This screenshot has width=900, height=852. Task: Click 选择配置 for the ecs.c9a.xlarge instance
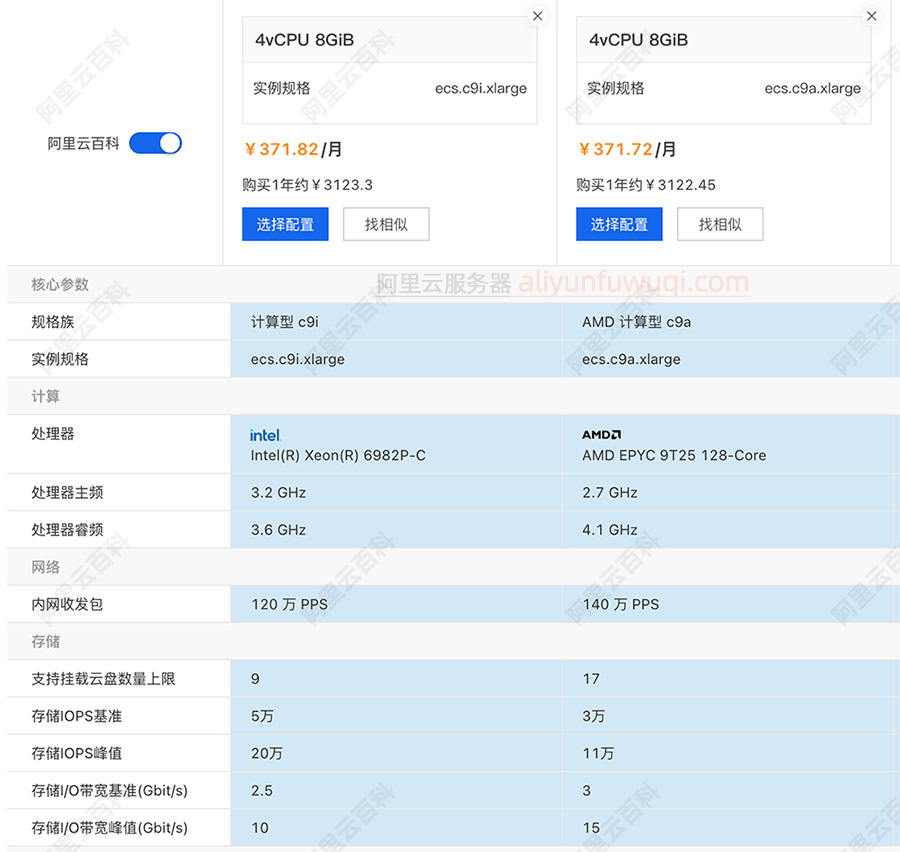pyautogui.click(x=619, y=224)
